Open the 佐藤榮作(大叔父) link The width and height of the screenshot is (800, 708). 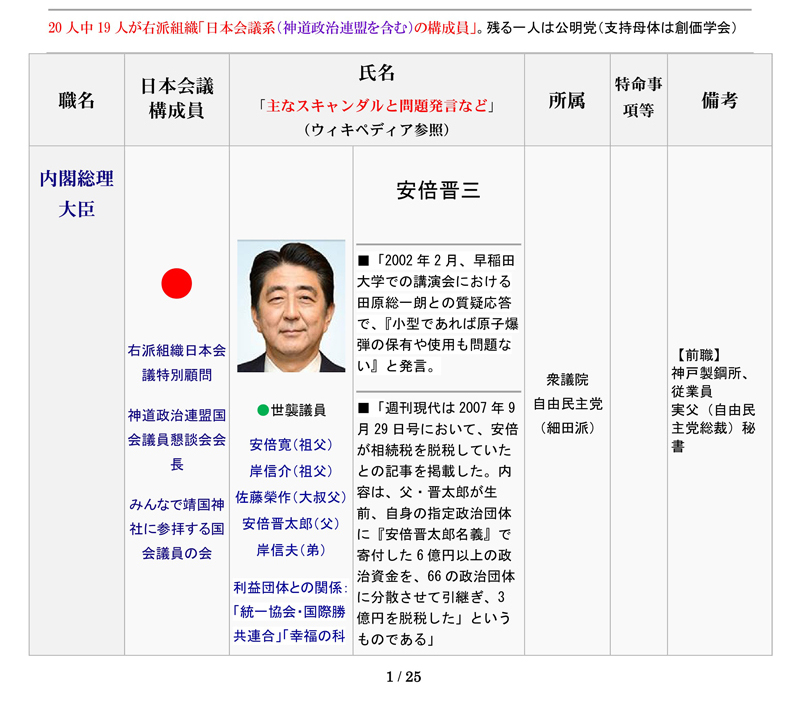[291, 497]
